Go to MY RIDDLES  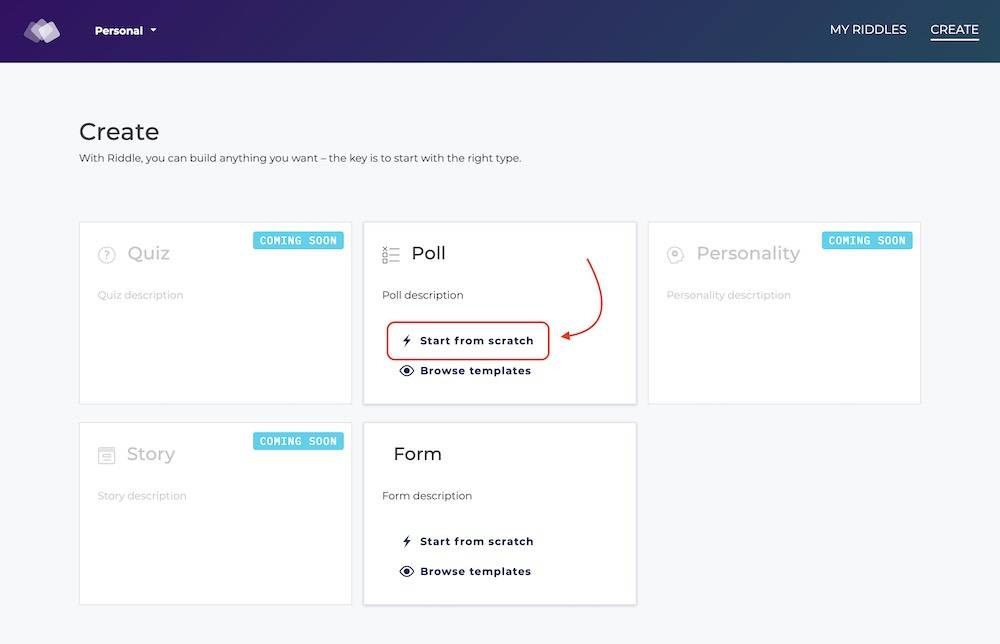point(868,30)
